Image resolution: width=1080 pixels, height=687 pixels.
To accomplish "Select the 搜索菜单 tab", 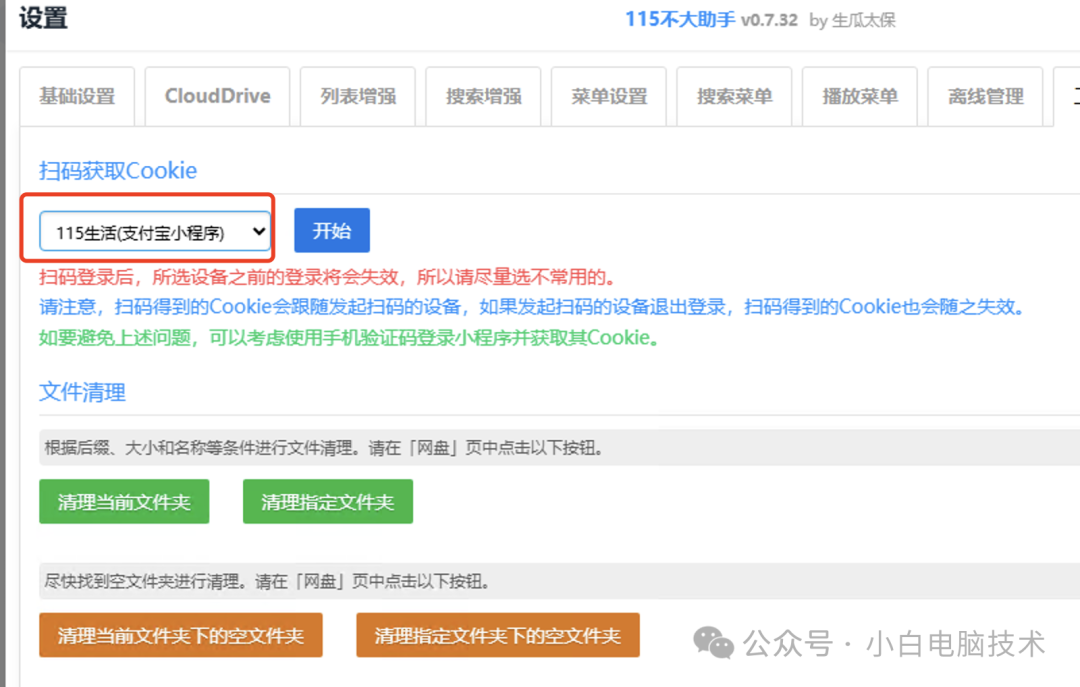I will [x=734, y=96].
